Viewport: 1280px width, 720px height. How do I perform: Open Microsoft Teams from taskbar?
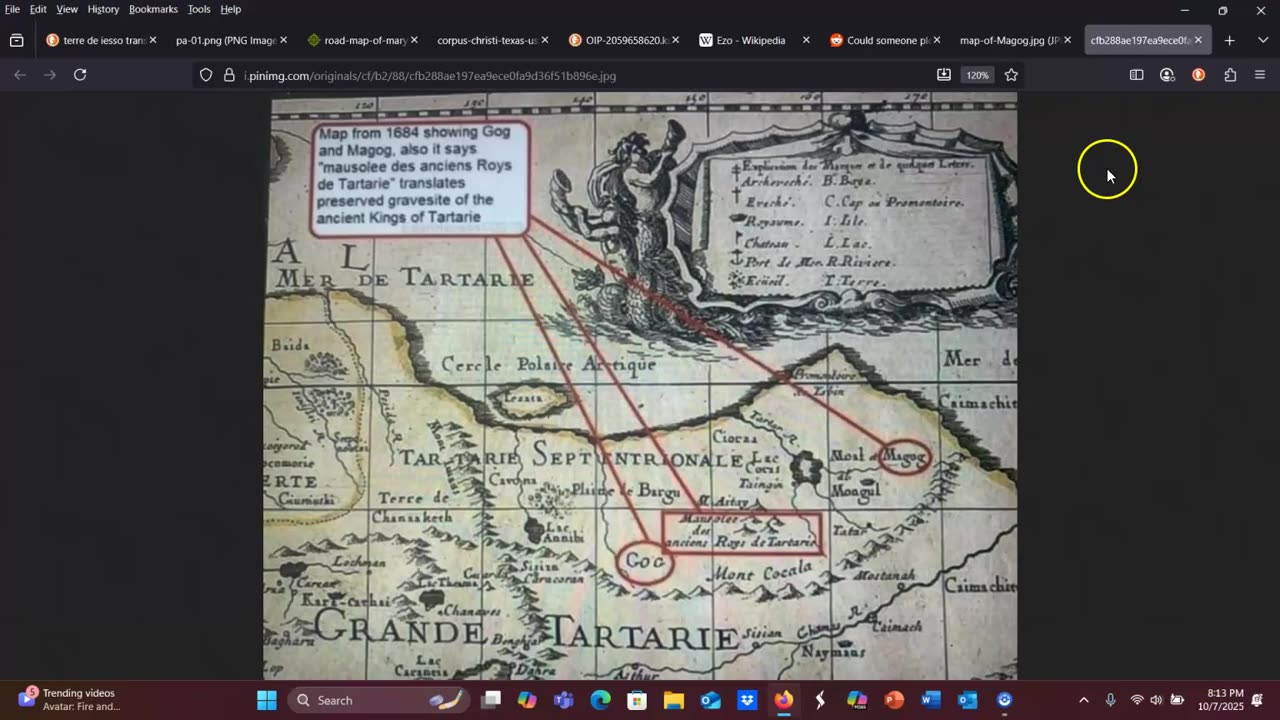(x=563, y=700)
